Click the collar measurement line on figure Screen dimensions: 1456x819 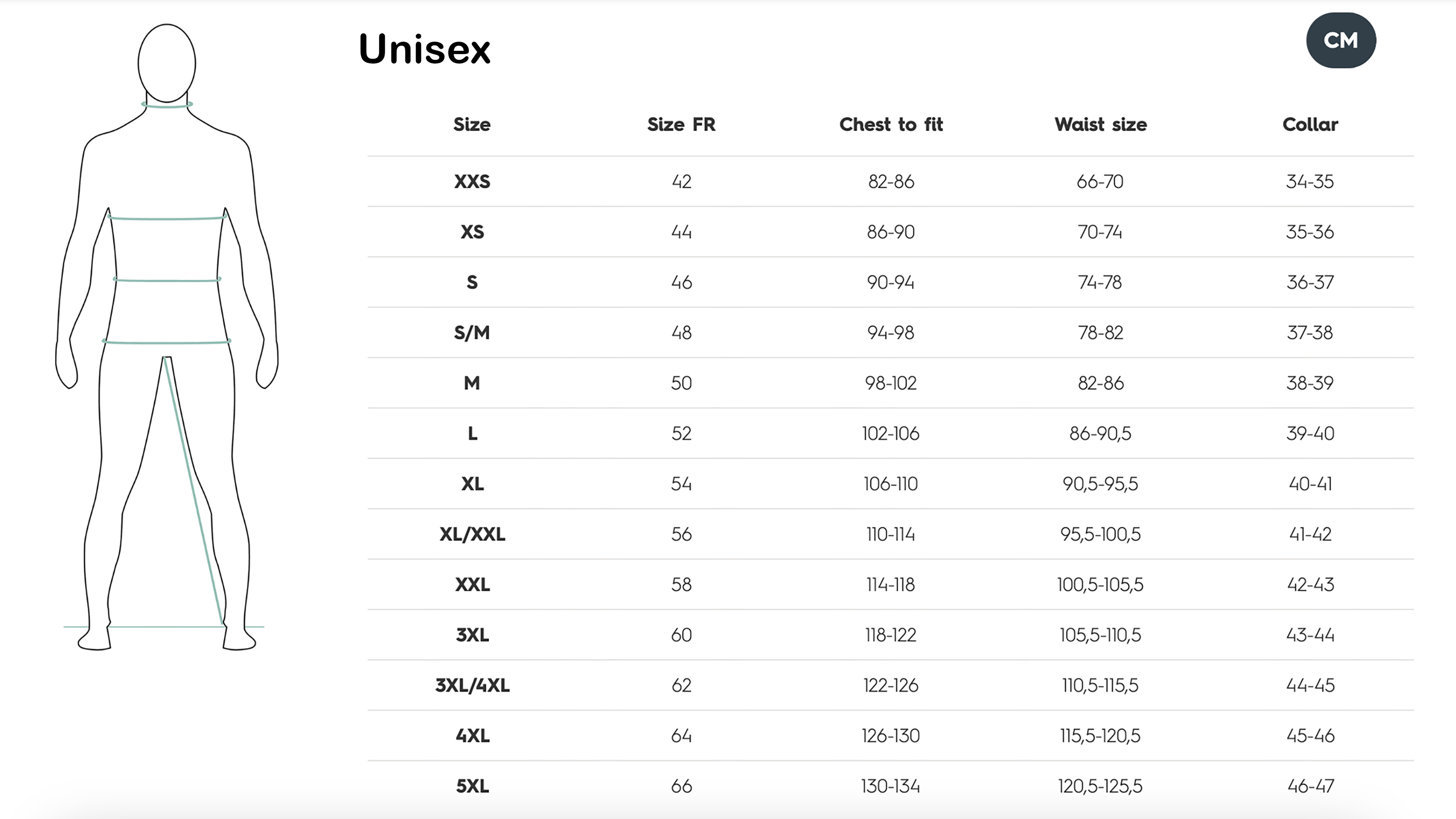167,105
